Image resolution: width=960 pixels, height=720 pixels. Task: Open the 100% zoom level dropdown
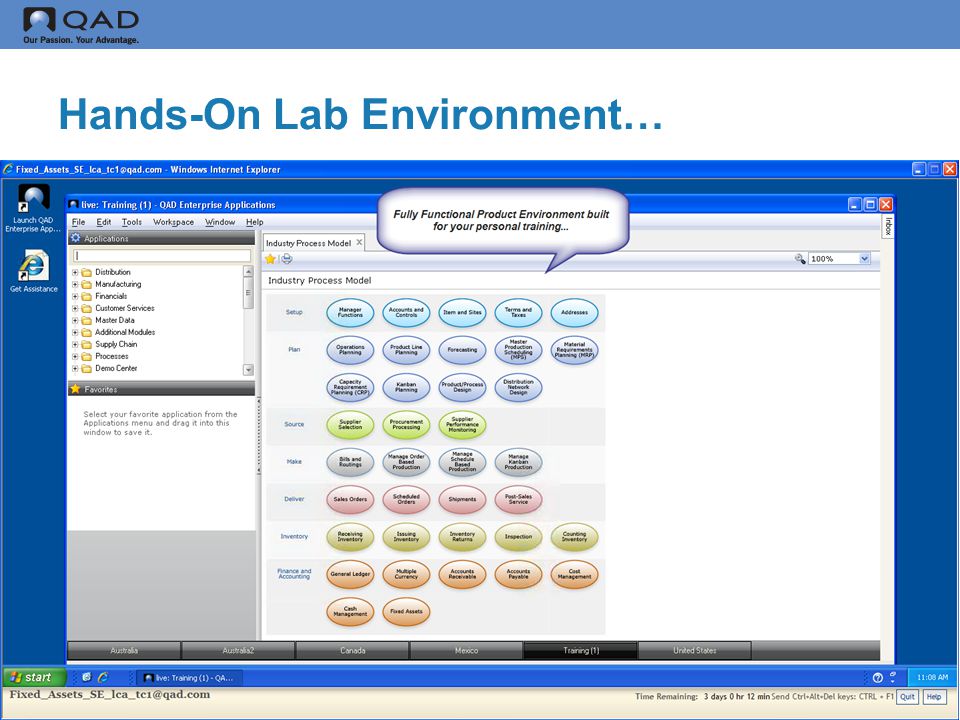click(864, 258)
